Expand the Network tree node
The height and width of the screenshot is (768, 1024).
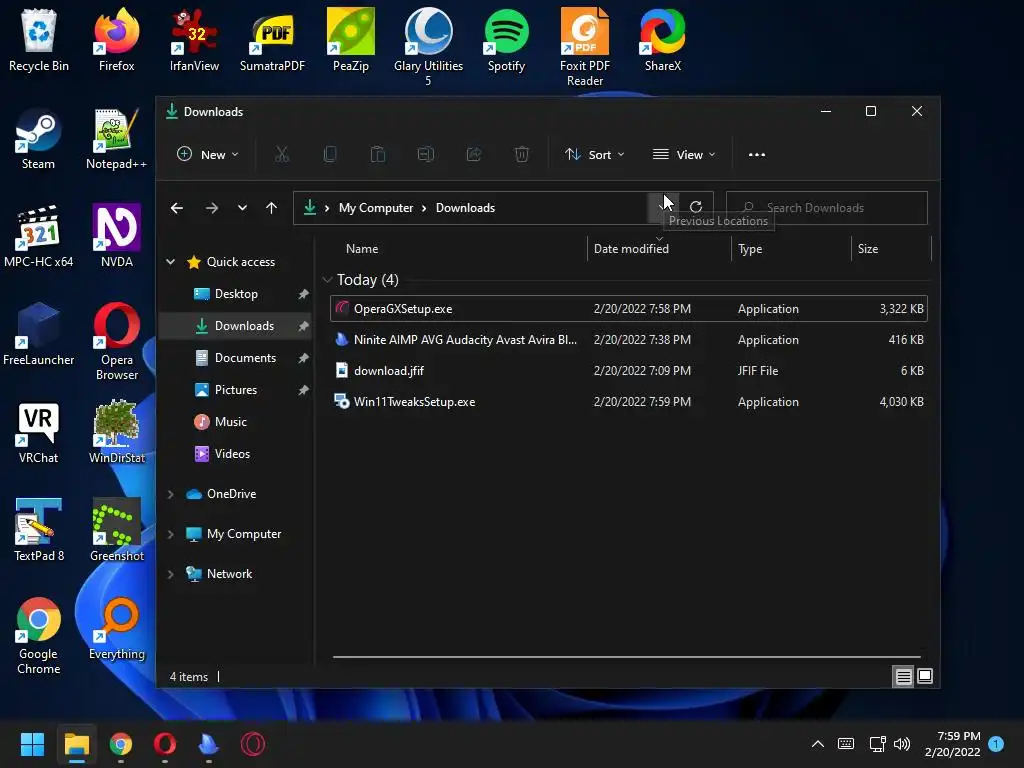[x=170, y=574]
